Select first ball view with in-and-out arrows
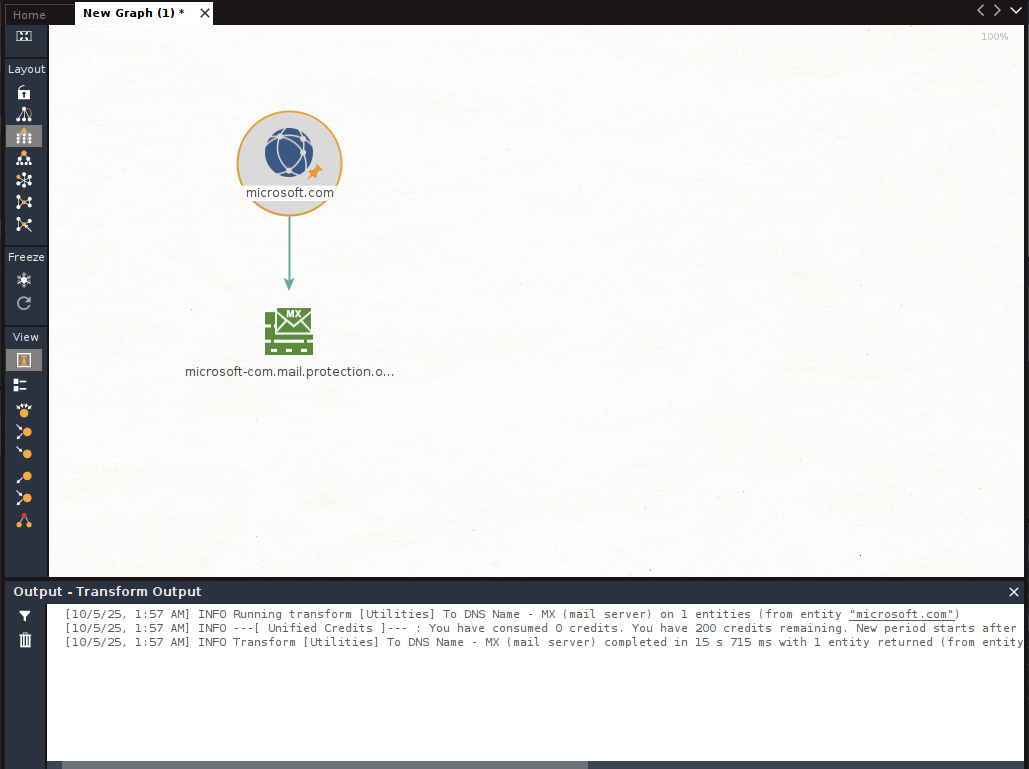This screenshot has height=769, width=1029. pyautogui.click(x=24, y=432)
